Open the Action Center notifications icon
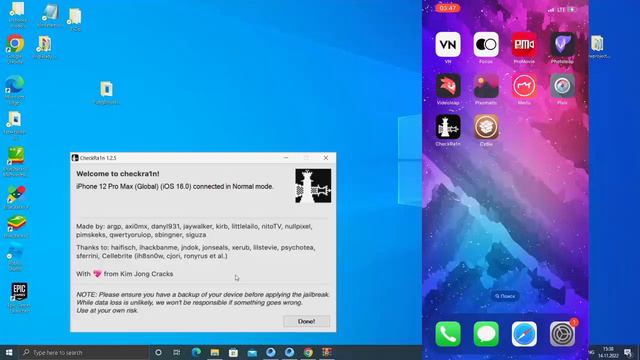 coord(629,352)
